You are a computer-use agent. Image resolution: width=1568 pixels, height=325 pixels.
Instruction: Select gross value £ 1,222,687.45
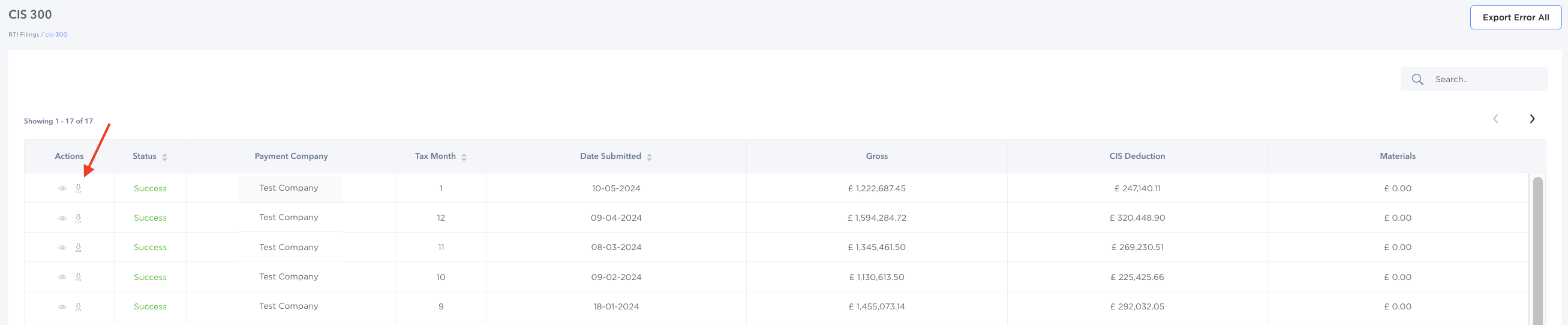pyautogui.click(x=876, y=189)
